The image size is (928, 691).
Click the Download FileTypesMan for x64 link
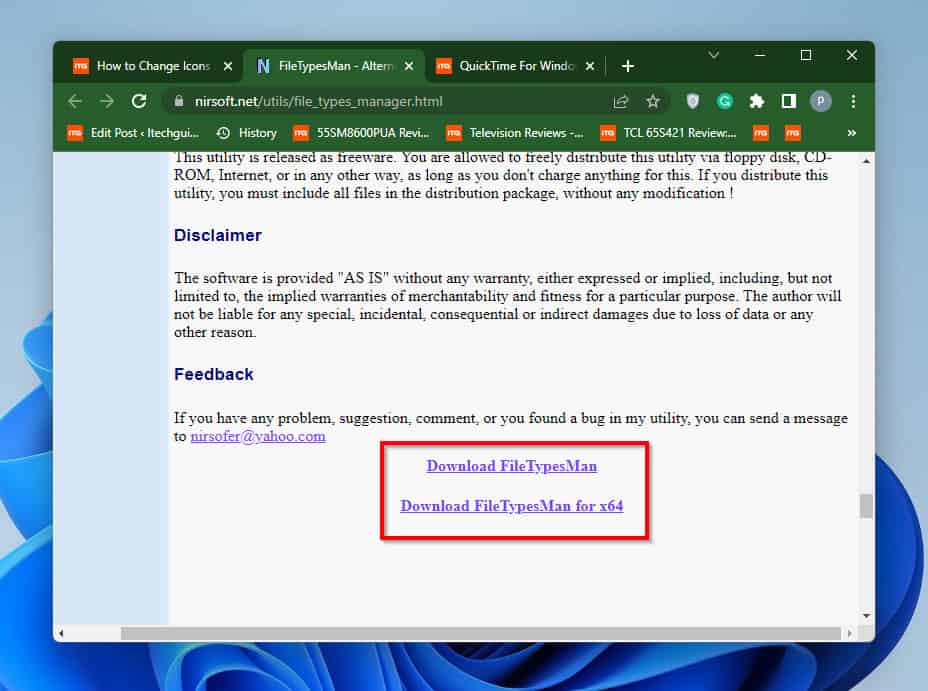[x=512, y=505]
